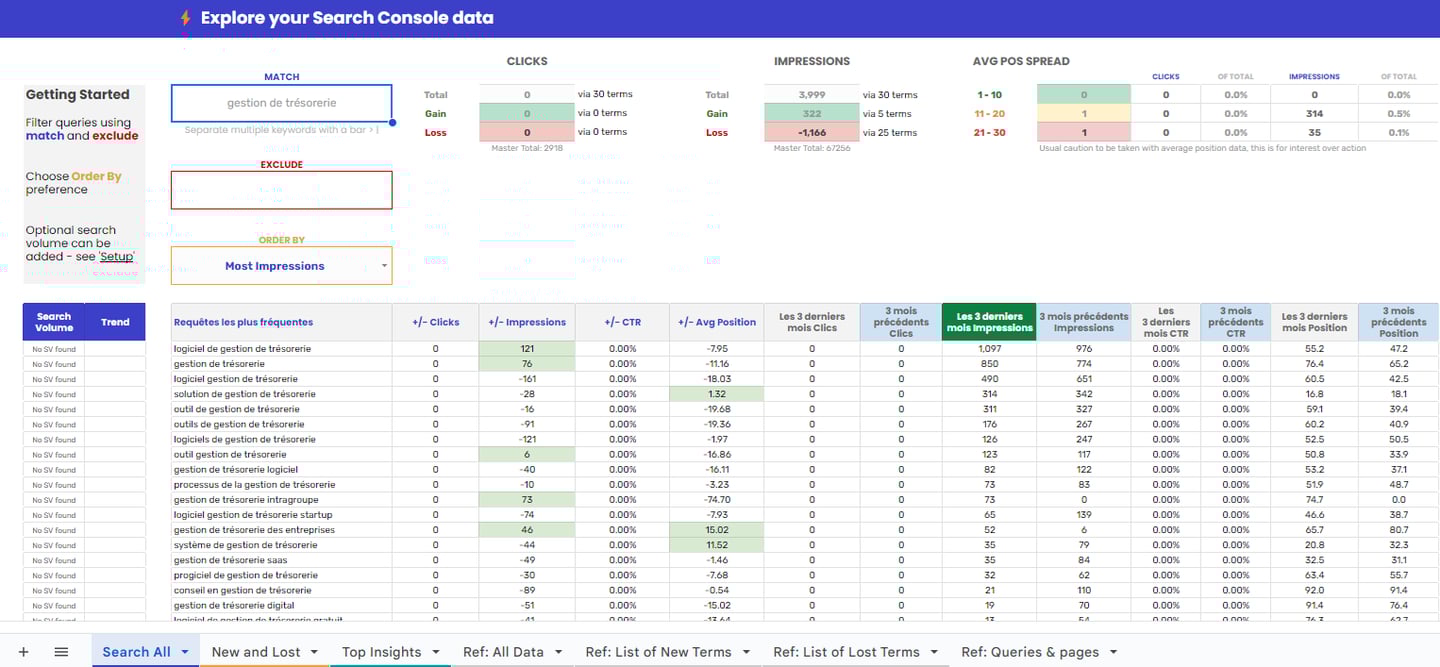Open the New and Lost tab dropdown arrow

click(x=315, y=652)
